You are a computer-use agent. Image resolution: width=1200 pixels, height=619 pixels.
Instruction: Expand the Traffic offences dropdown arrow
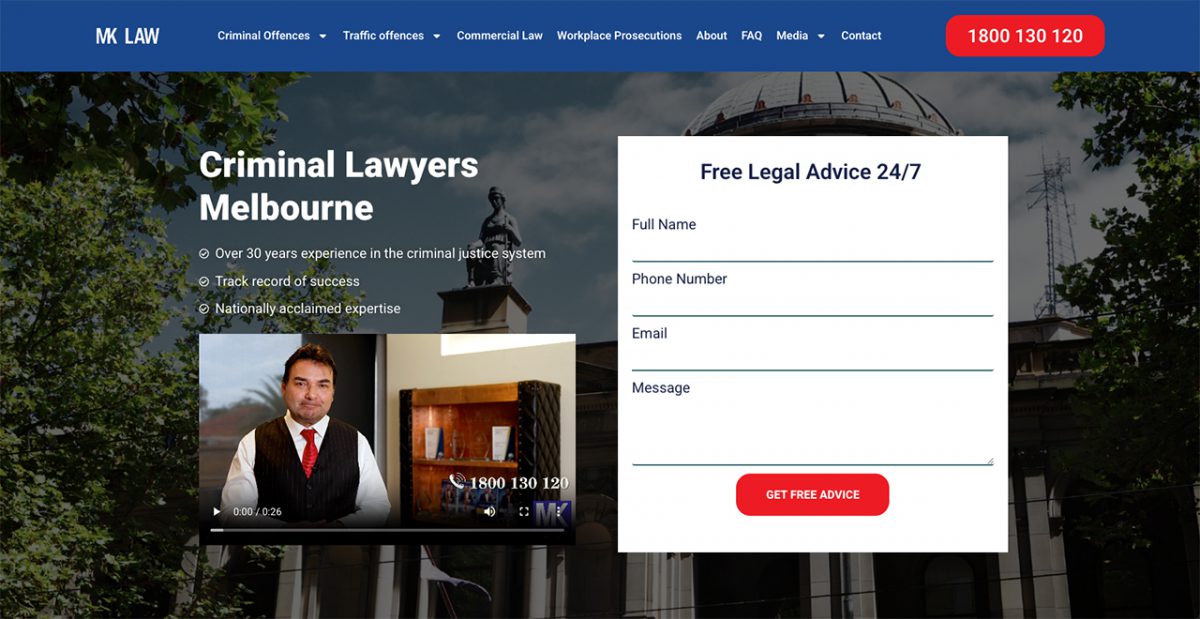pyautogui.click(x=436, y=36)
